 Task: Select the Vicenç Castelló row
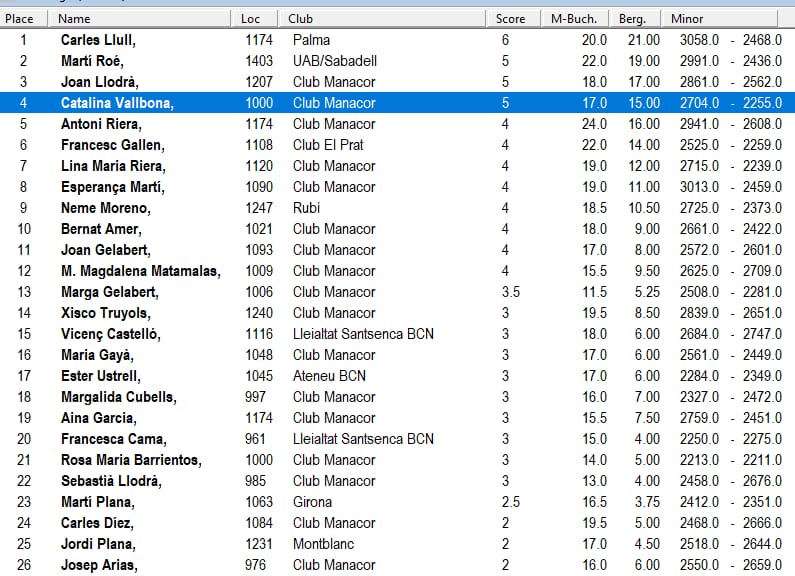pyautogui.click(x=110, y=334)
